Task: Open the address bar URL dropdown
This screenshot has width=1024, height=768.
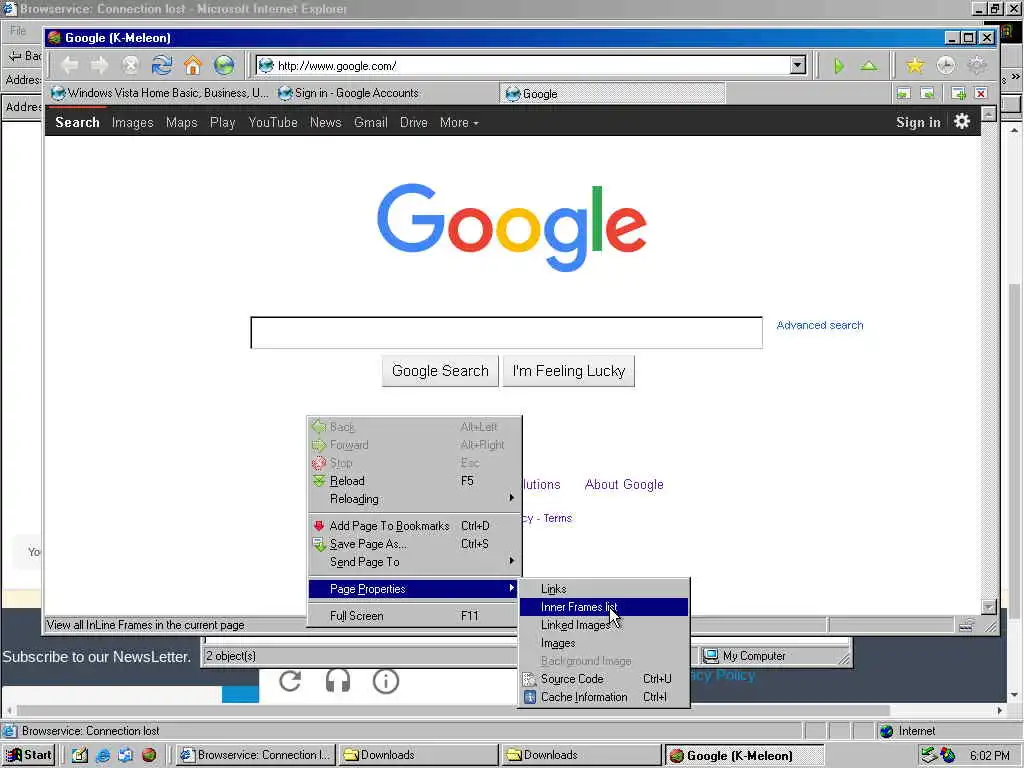Action: pos(797,65)
